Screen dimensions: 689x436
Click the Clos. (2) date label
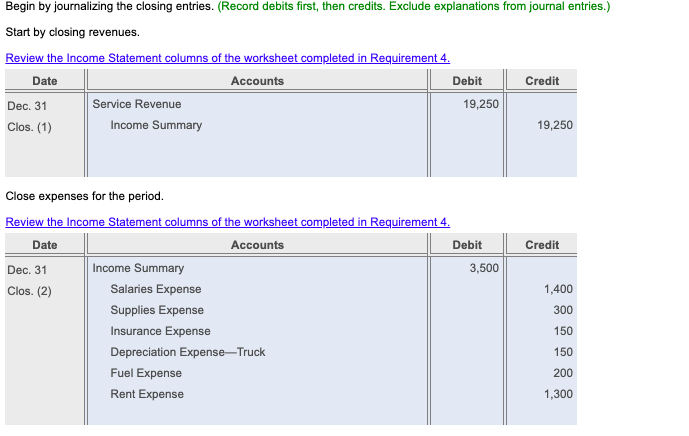[29, 291]
